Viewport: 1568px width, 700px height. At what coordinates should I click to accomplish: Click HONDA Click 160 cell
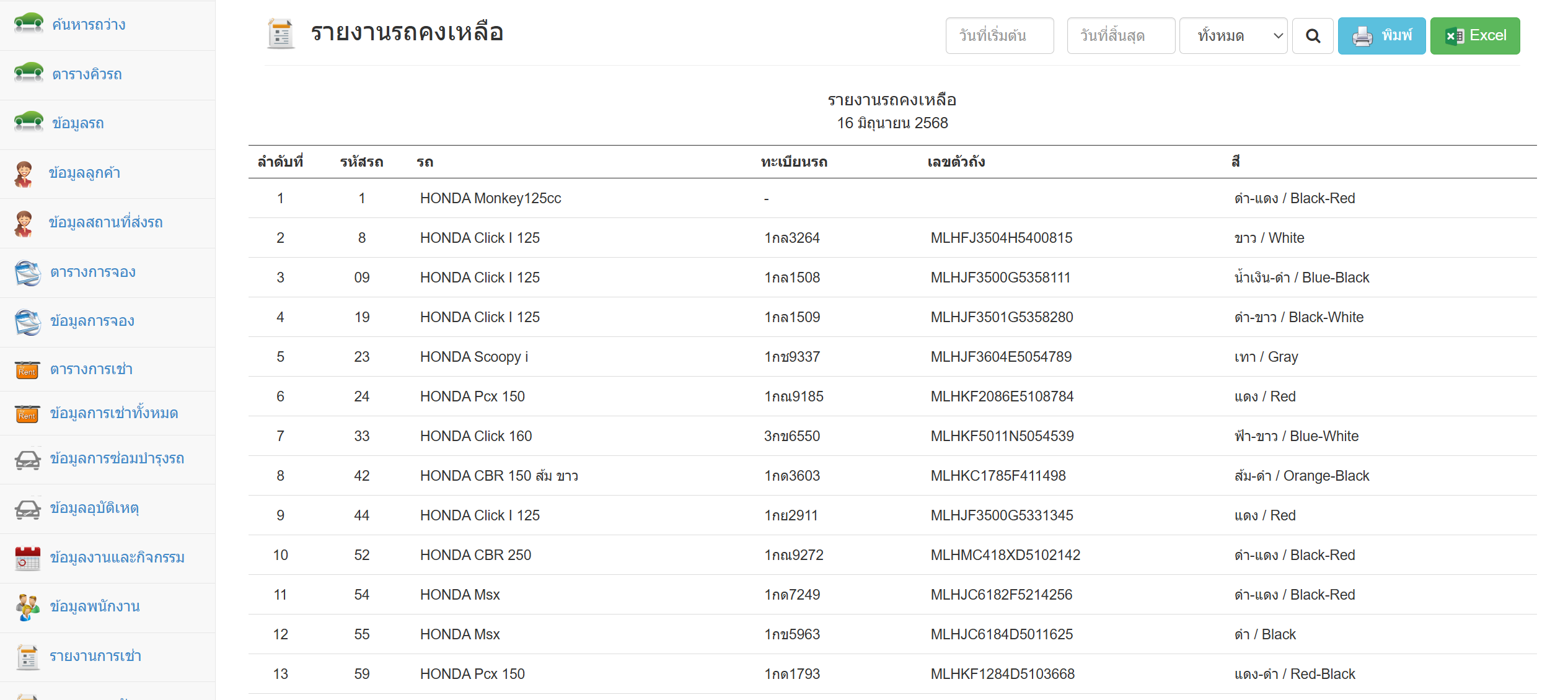coord(476,436)
